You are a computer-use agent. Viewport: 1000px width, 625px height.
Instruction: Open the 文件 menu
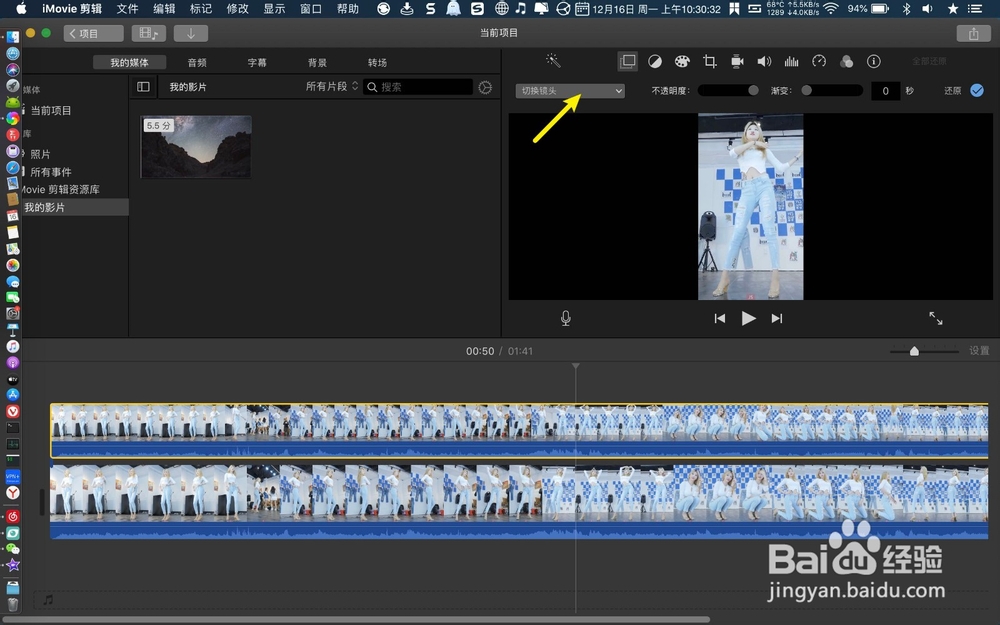pyautogui.click(x=127, y=9)
